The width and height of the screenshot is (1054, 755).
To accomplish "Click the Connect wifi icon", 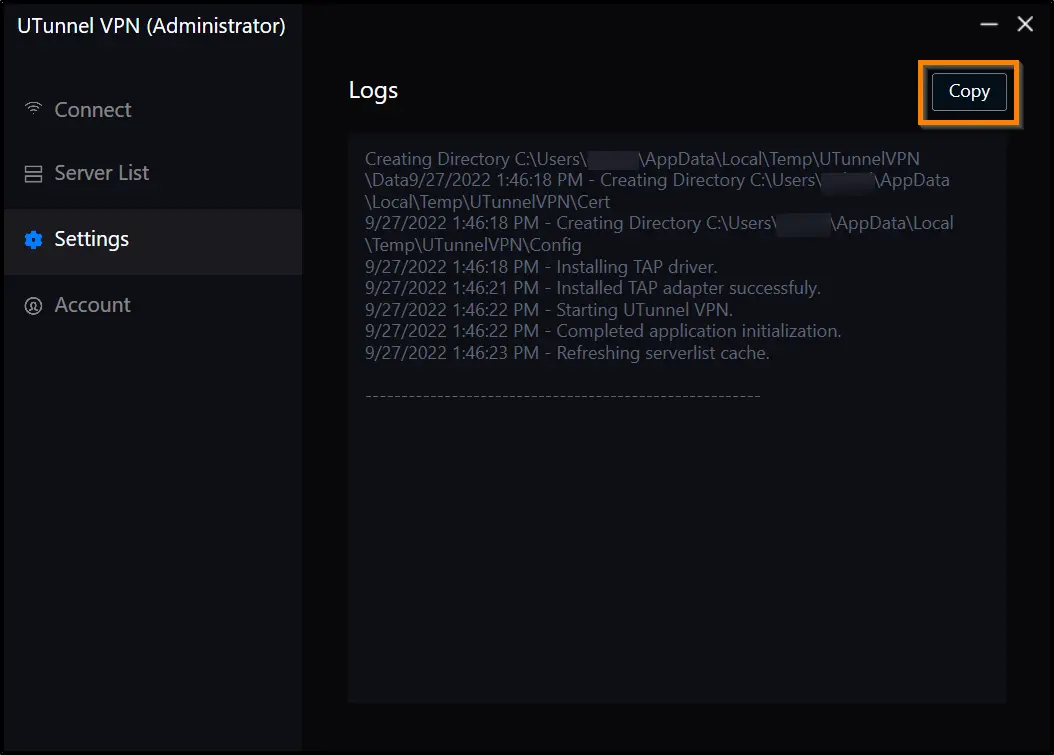I will (33, 108).
